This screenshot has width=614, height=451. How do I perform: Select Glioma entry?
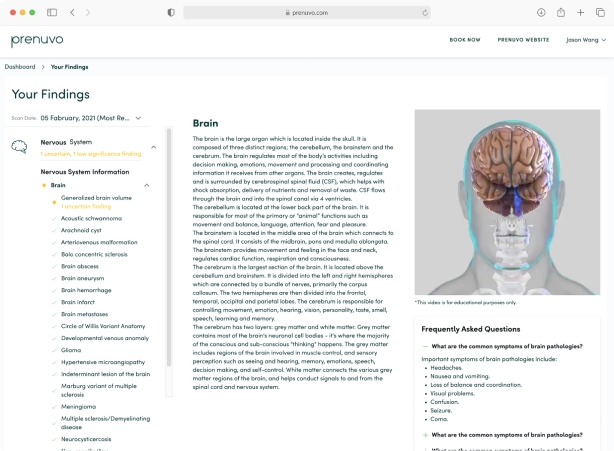[71, 350]
